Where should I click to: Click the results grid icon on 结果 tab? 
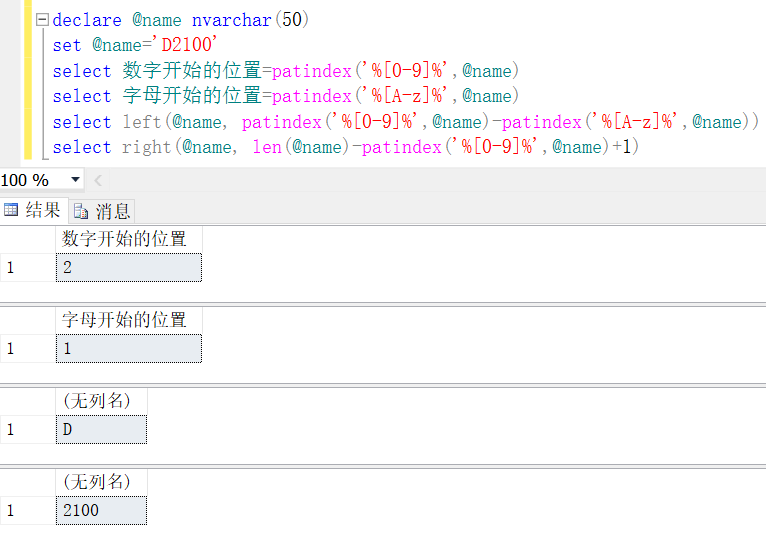[11, 210]
